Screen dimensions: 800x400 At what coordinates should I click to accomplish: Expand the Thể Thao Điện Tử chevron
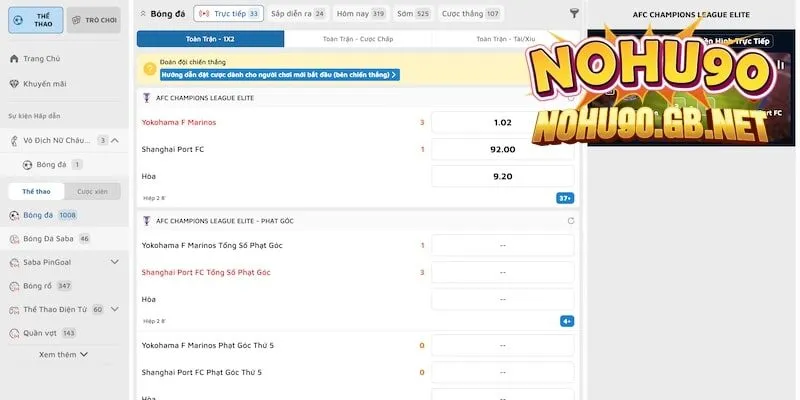115,309
